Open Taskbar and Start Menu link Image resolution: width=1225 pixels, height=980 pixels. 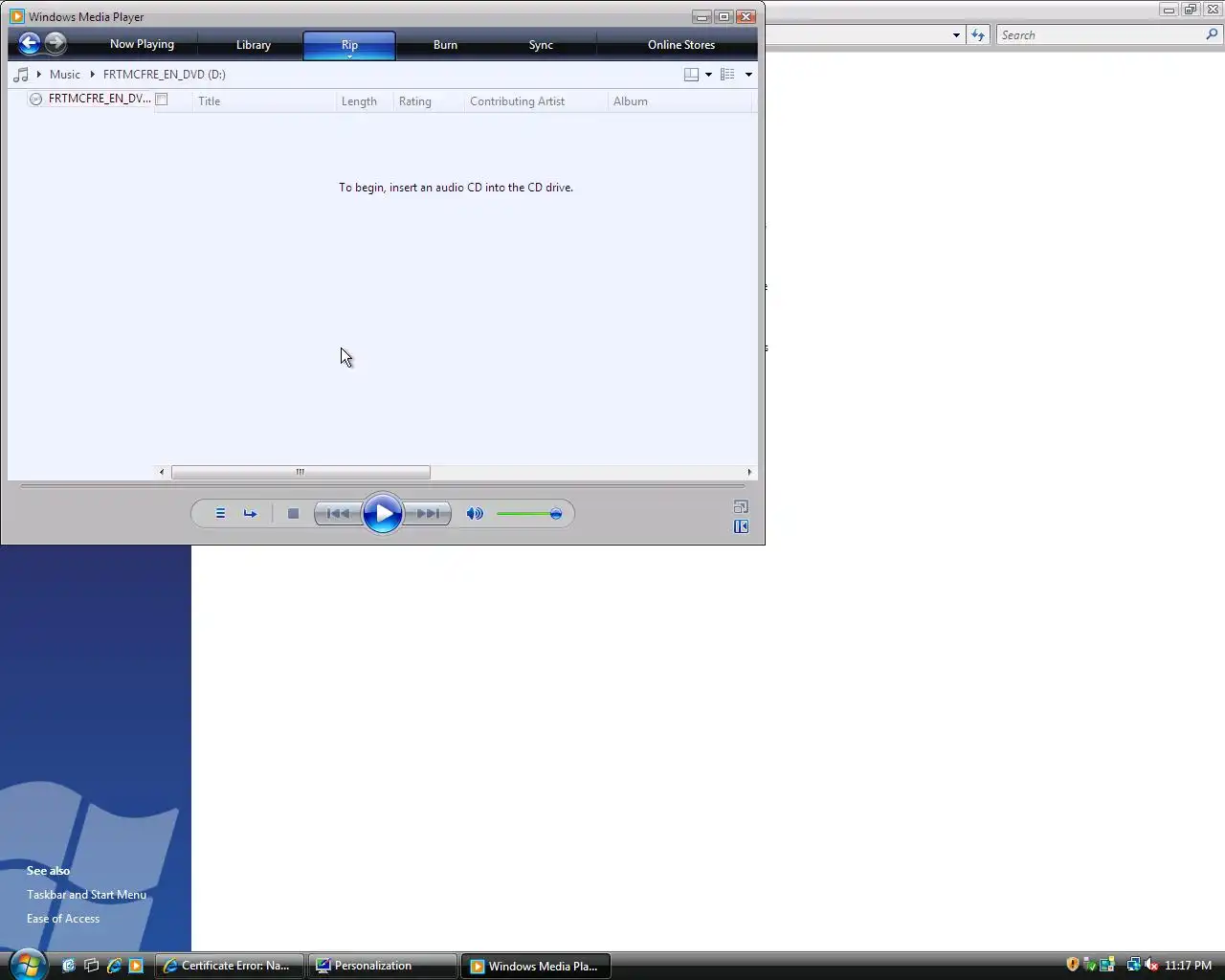pos(86,895)
